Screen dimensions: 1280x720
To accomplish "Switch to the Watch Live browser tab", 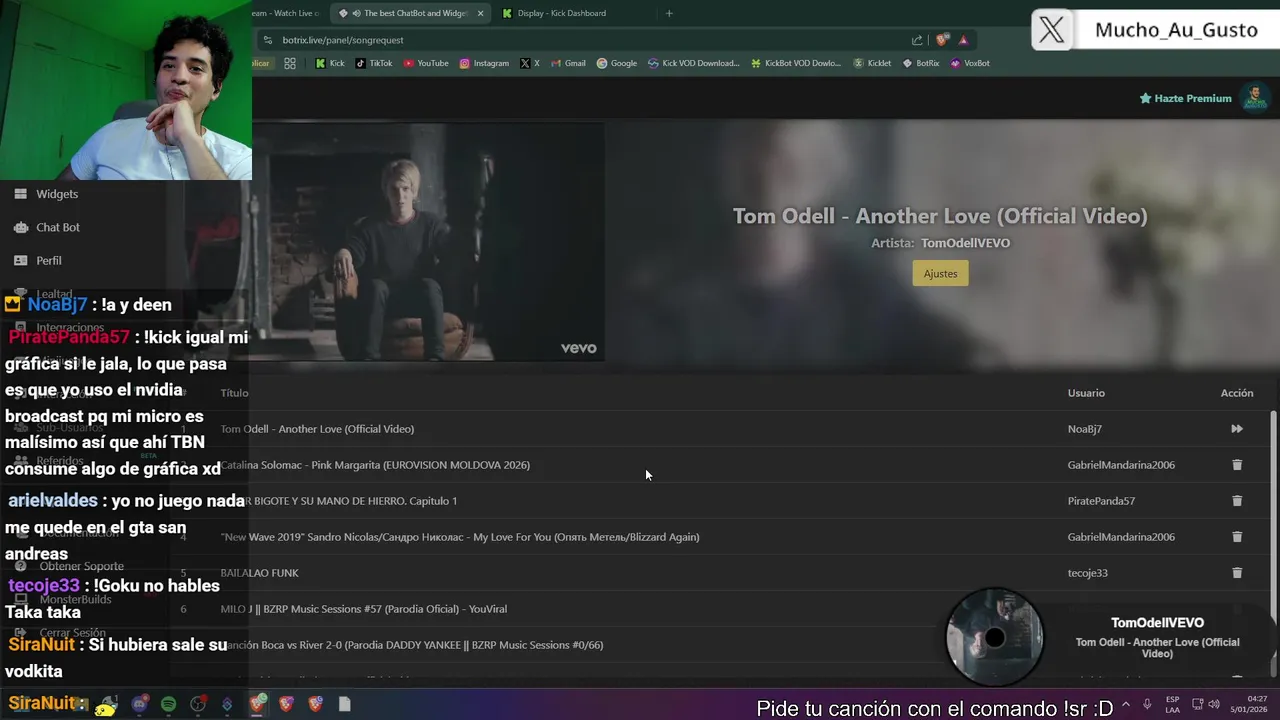I will (287, 13).
